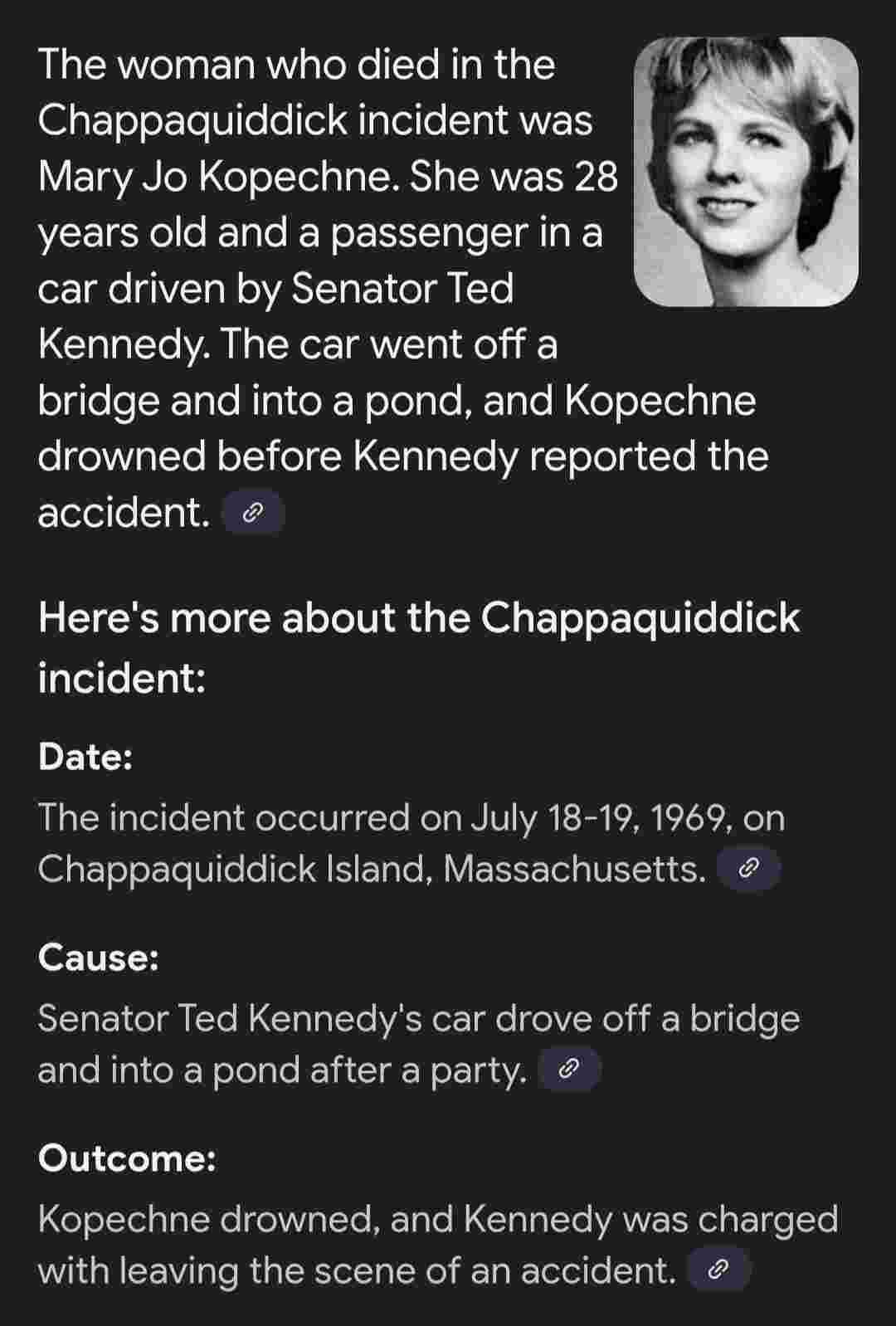This screenshot has height=1326, width=896.
Task: Select the "Outcome:" heading
Action: click(x=127, y=1158)
